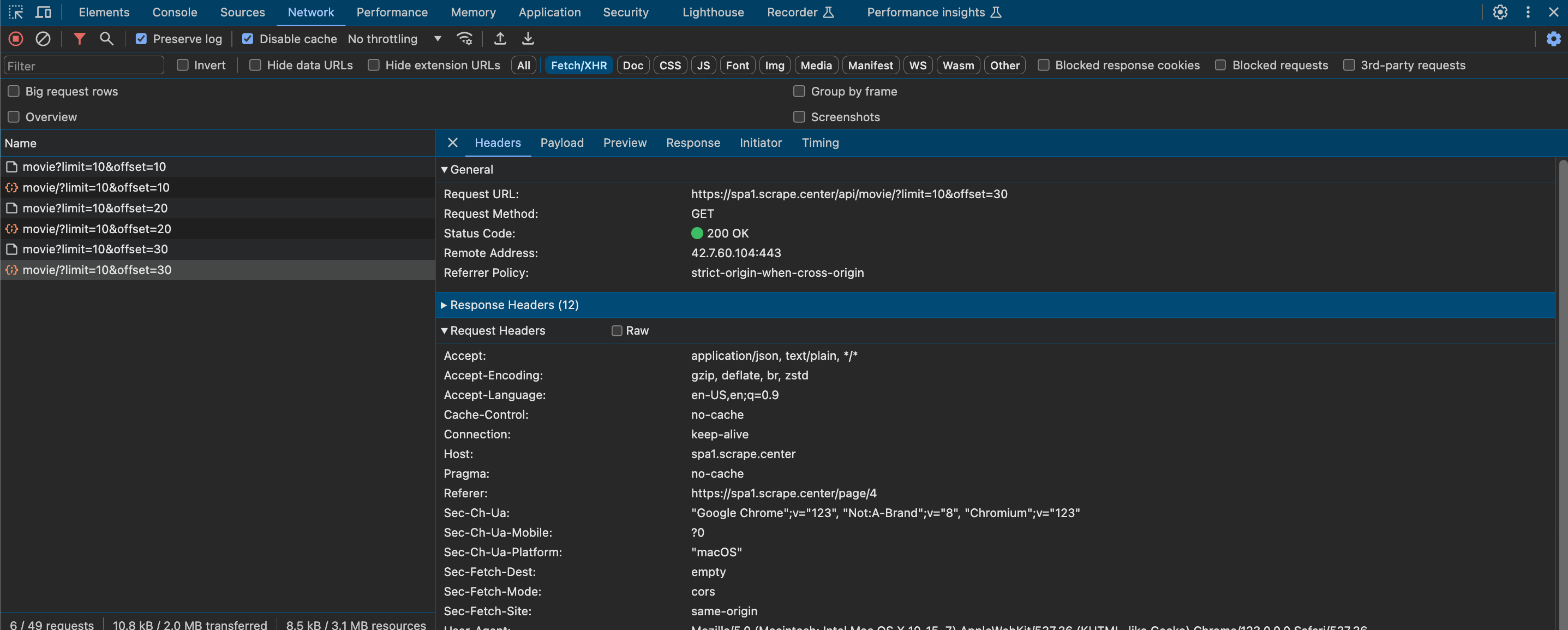Viewport: 1568px width, 630px height.
Task: Click JSON icon of movie/?limit=10&offset=10
Action: point(11,187)
